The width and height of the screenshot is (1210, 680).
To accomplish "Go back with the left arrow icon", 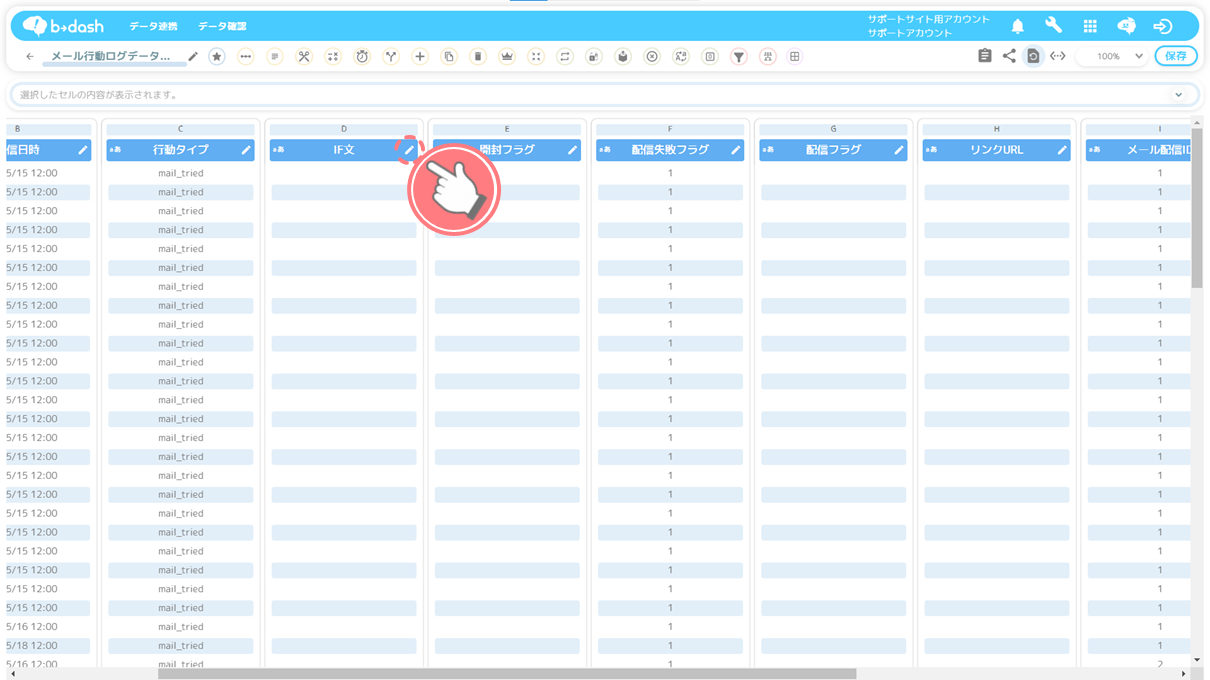I will (x=30, y=57).
